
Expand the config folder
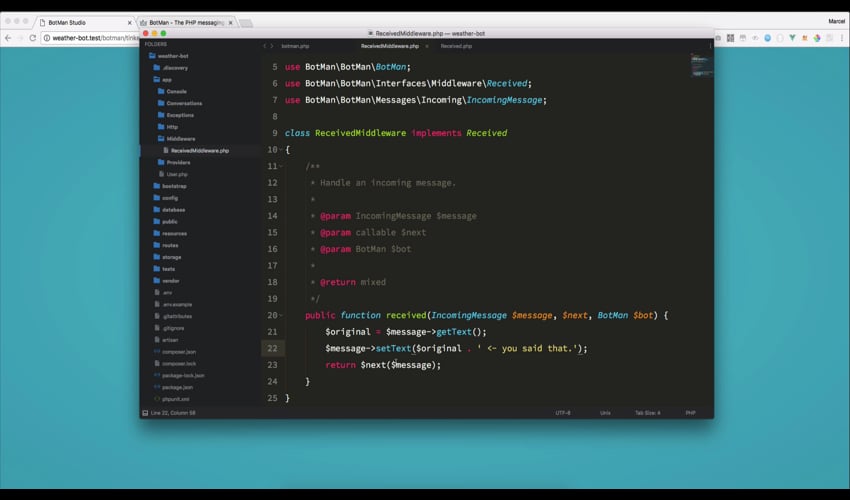(166, 198)
